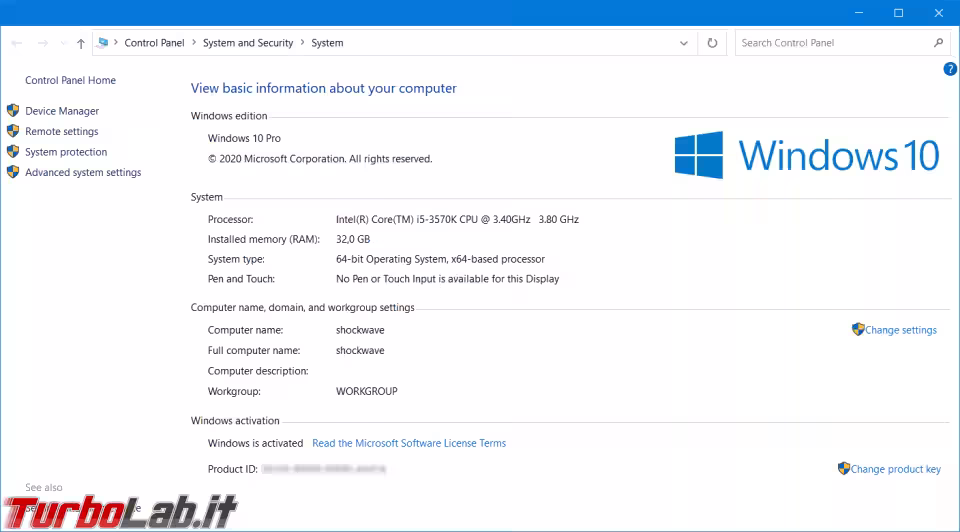Click shield icon beside Advanced system settings
Image resolution: width=960 pixels, height=532 pixels.
[x=13, y=172]
